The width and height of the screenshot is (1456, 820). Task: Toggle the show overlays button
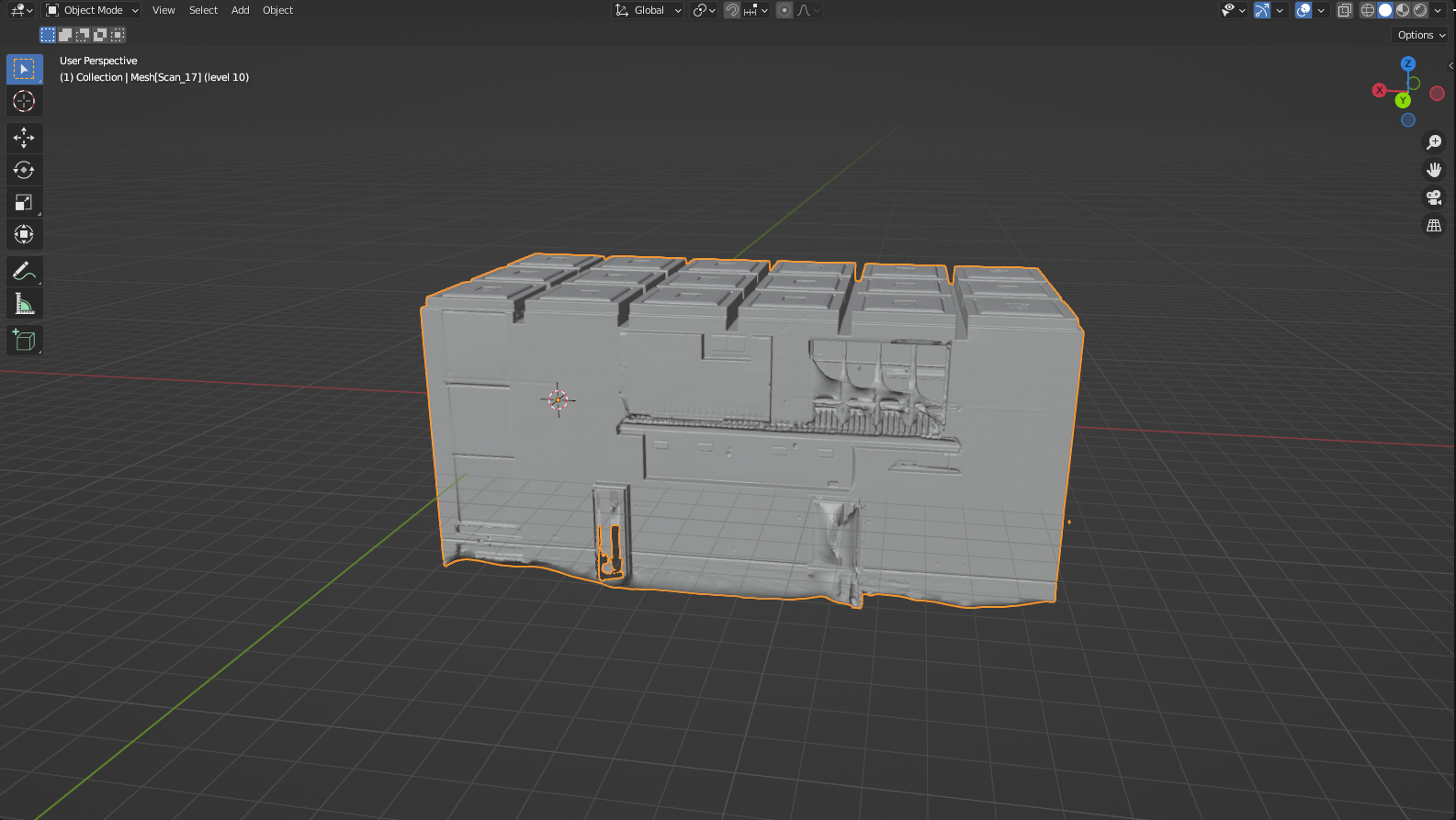pos(1303,10)
